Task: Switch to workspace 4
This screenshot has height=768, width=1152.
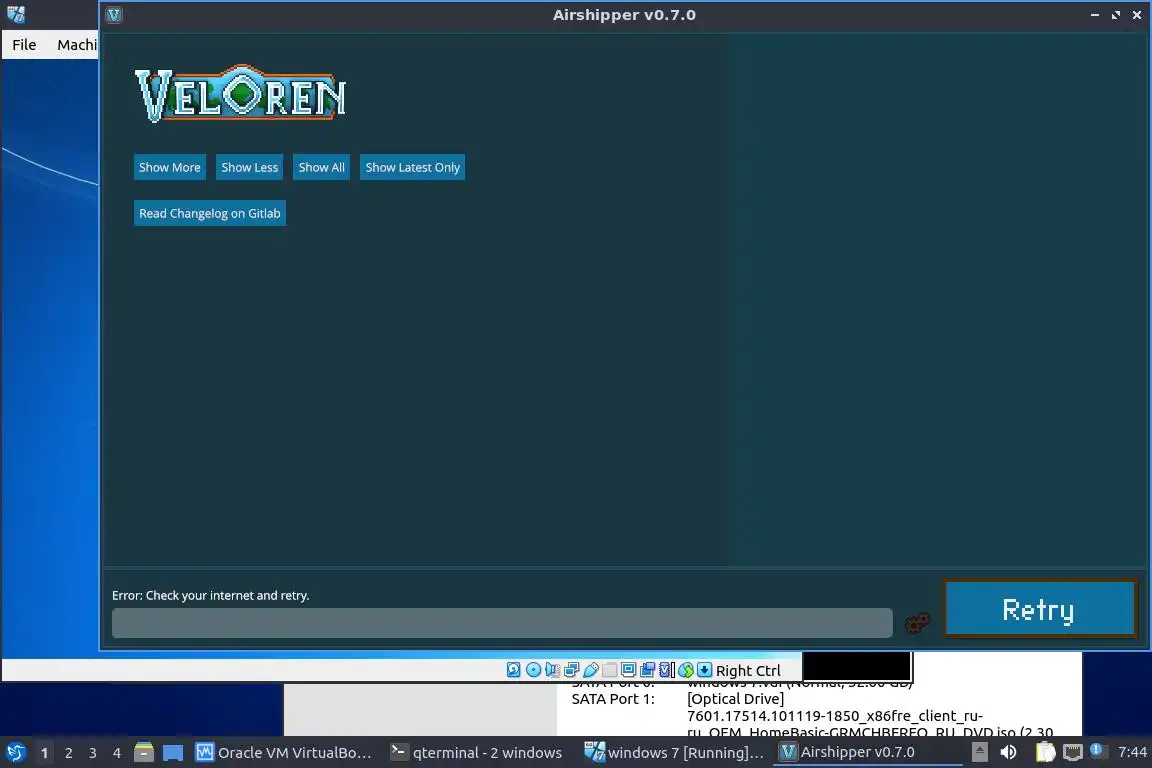Action: click(116, 753)
